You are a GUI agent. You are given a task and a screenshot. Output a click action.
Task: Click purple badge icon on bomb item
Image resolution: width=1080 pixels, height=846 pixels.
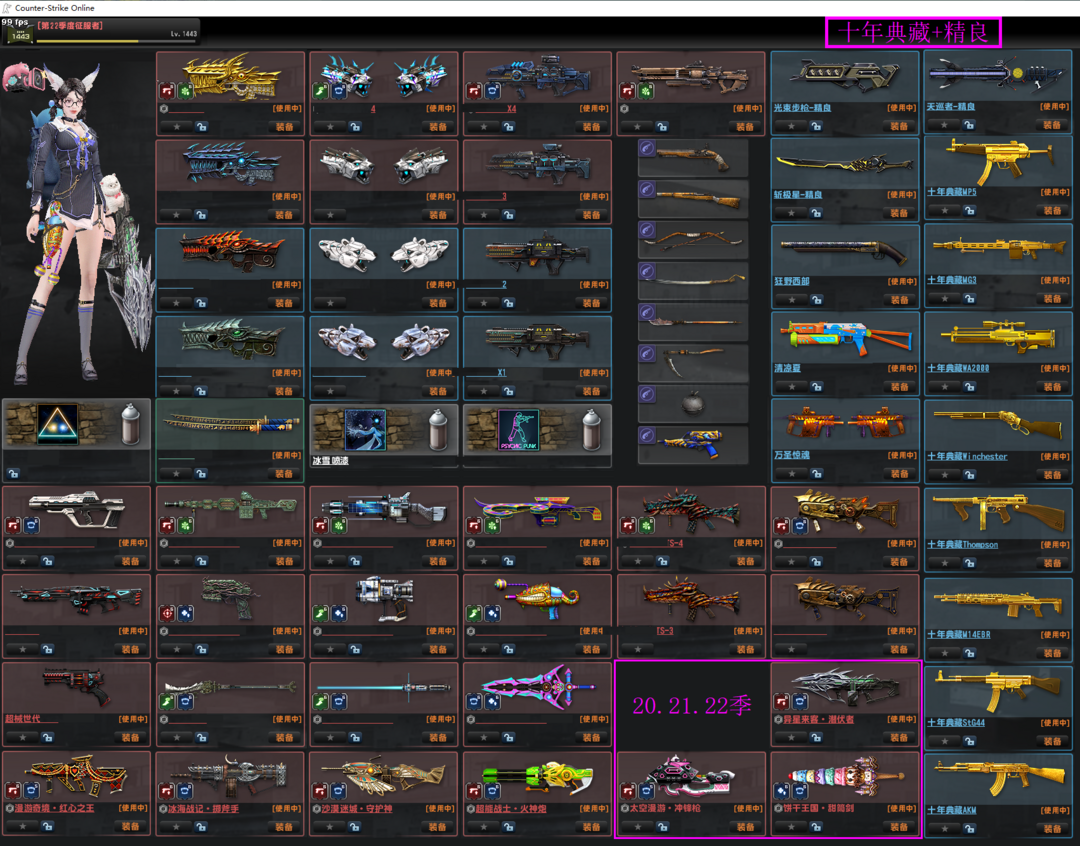[x=648, y=394]
